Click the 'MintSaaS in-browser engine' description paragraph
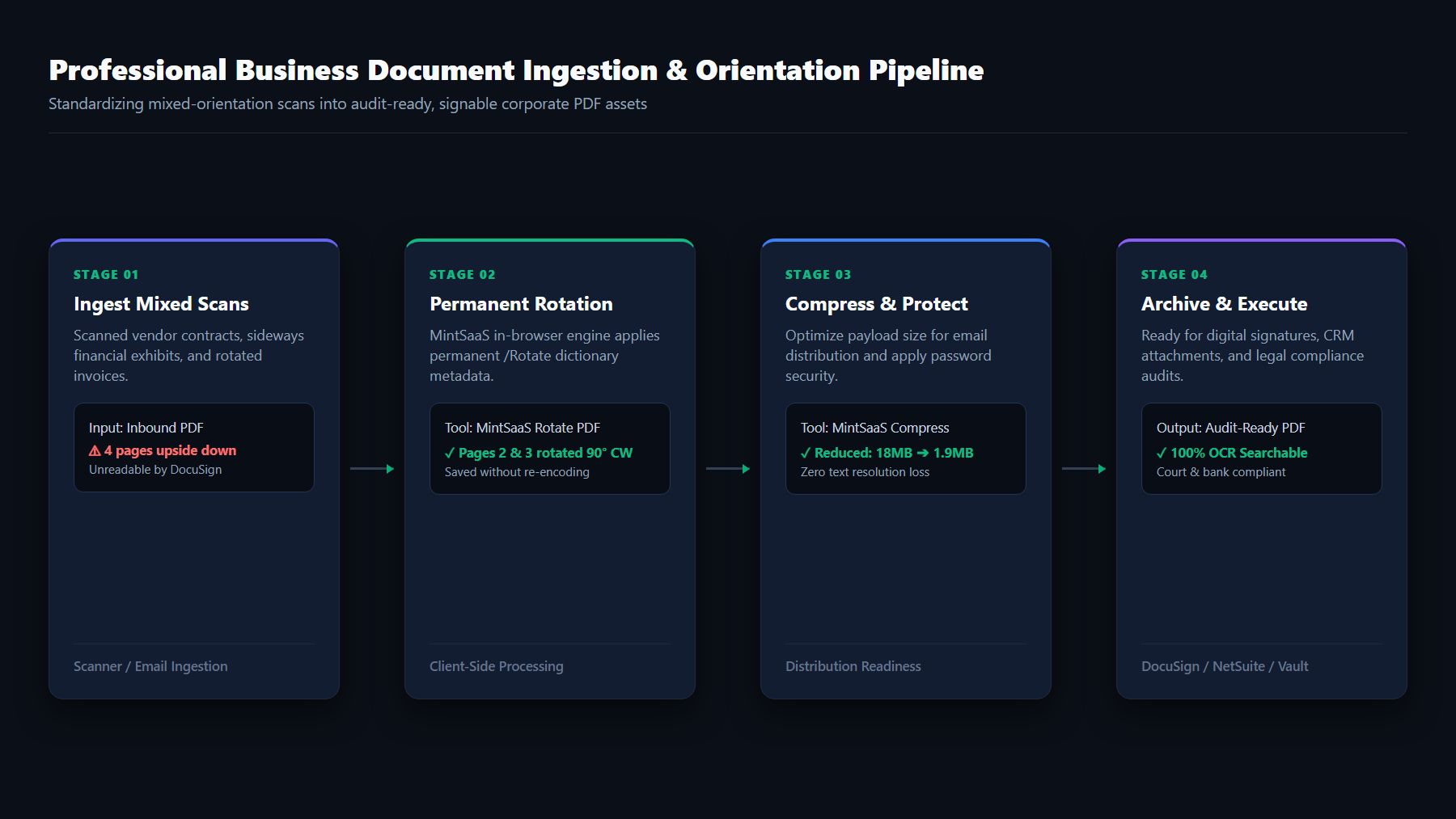This screenshot has height=819, width=1456. click(544, 356)
